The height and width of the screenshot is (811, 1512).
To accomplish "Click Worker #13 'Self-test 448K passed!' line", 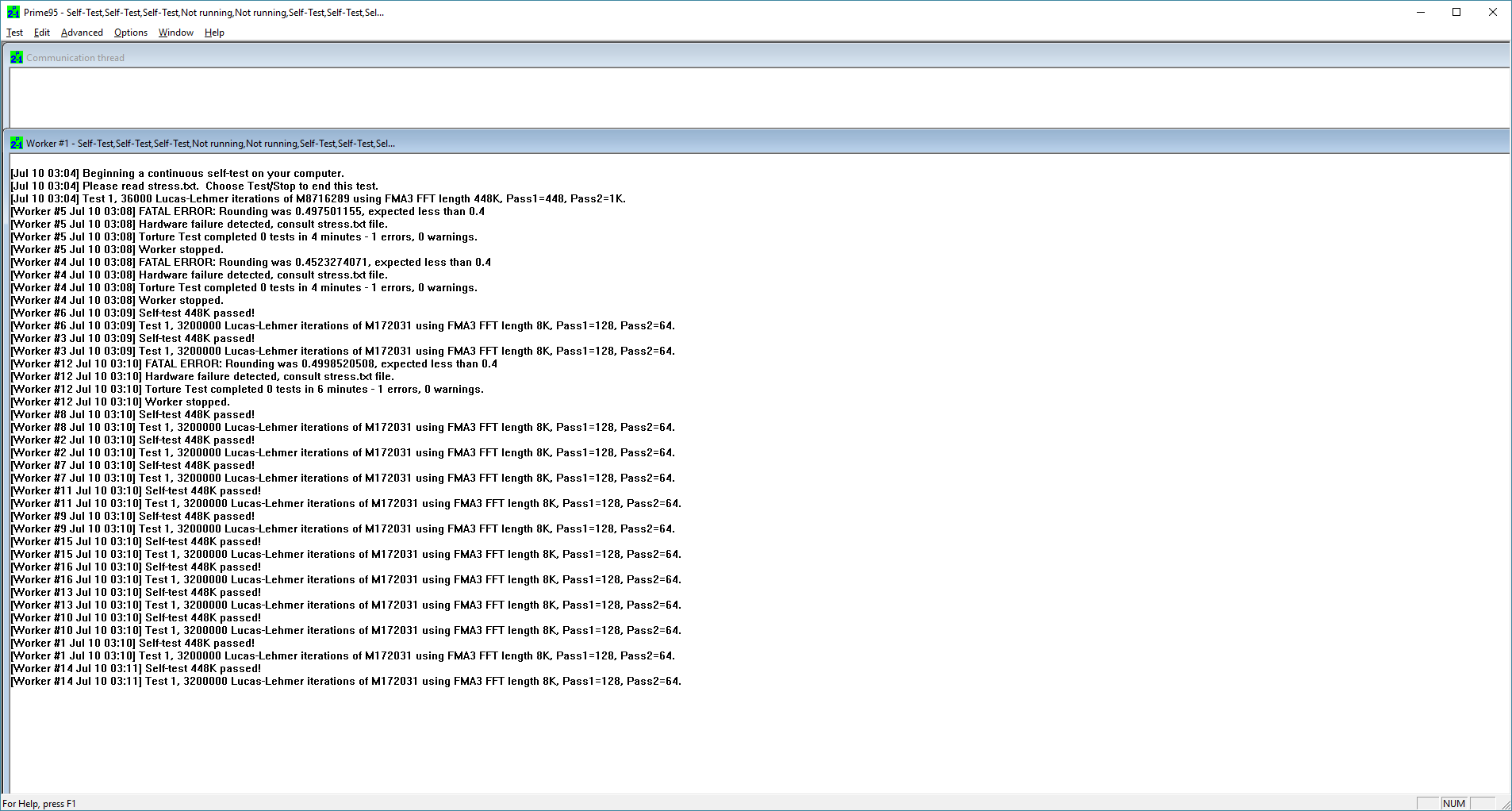I will coord(136,592).
